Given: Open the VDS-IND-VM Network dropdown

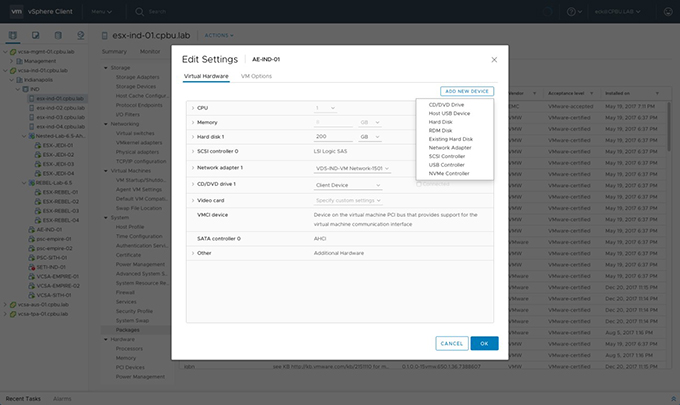Looking at the screenshot, I should [353, 168].
